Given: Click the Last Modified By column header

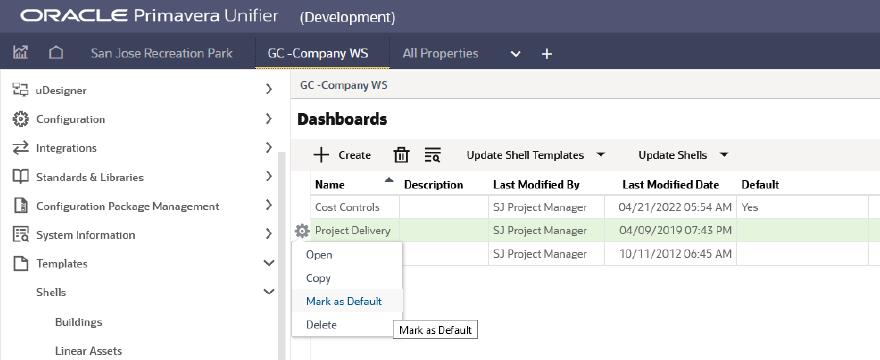Looking at the screenshot, I should [536, 184].
